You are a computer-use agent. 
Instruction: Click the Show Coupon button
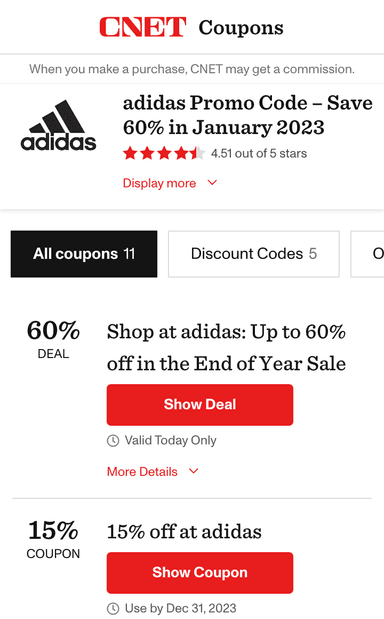click(200, 573)
